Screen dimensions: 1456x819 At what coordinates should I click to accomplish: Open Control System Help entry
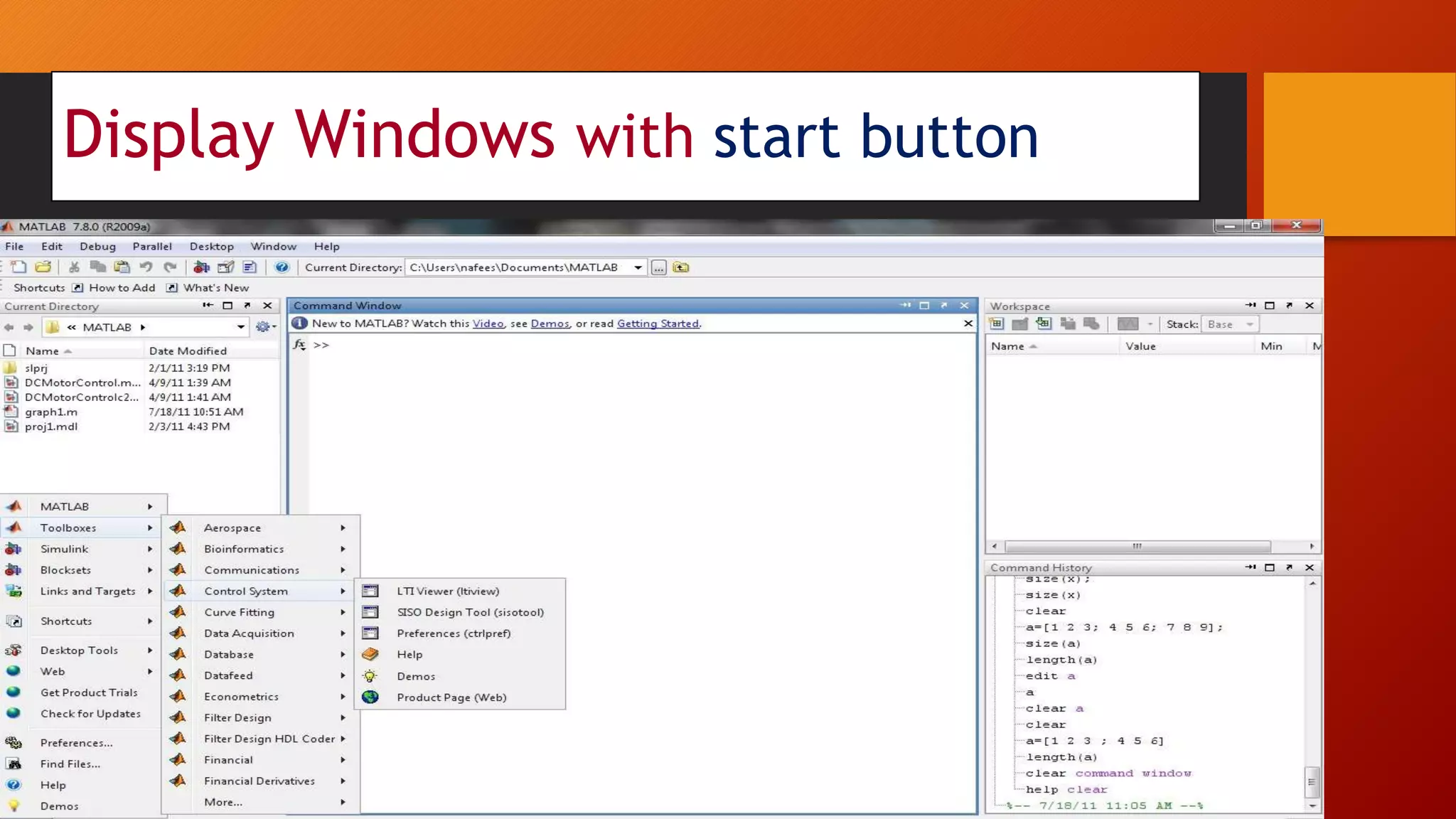tap(460, 655)
